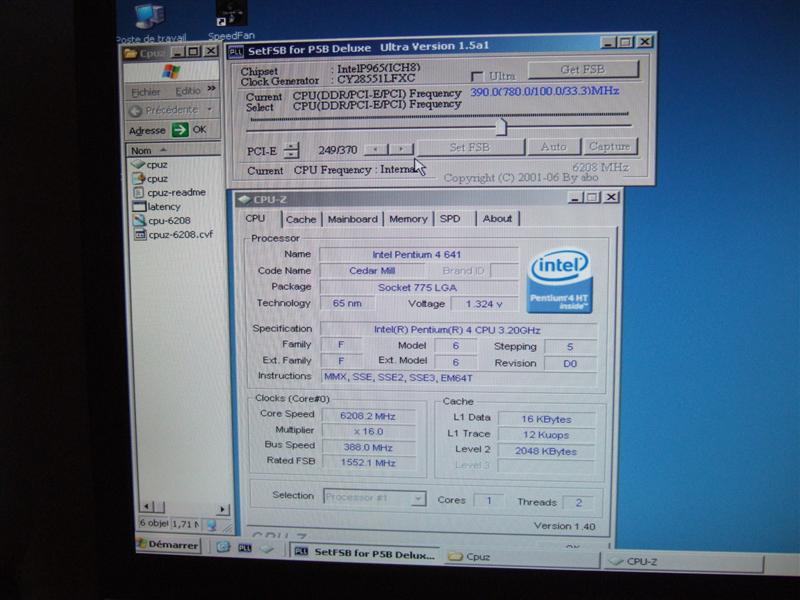Select the latency file icon

pos(139,207)
